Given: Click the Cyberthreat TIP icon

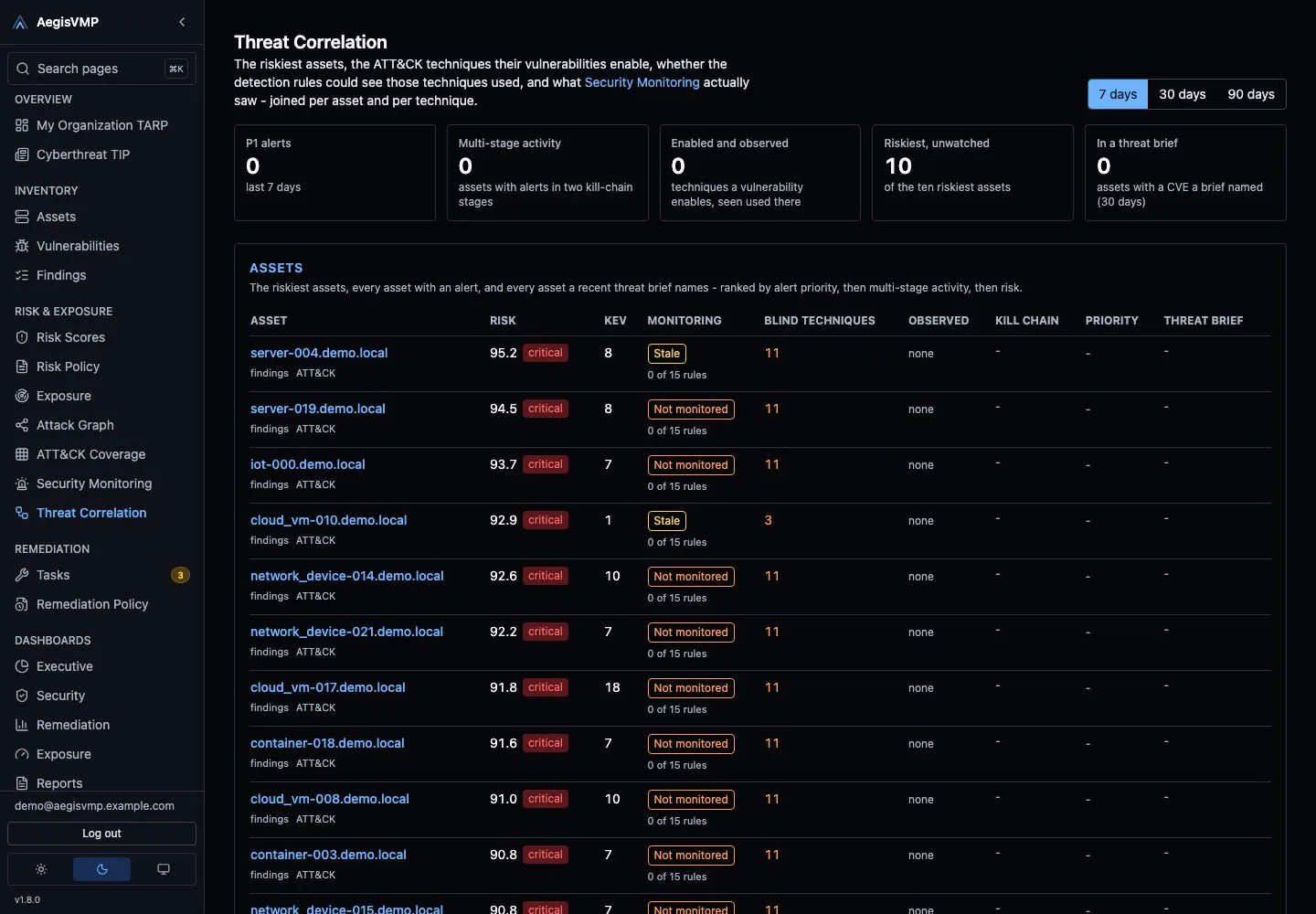Looking at the screenshot, I should click(22, 154).
